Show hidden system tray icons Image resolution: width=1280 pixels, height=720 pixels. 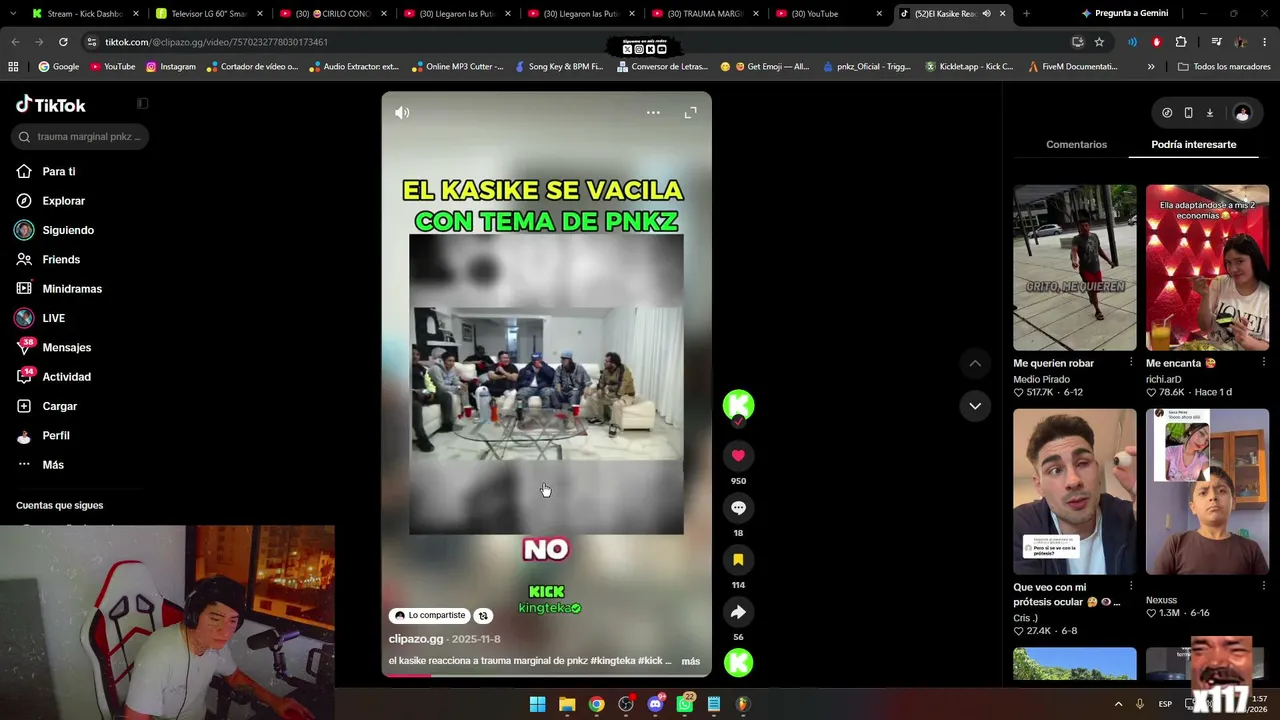(1118, 704)
